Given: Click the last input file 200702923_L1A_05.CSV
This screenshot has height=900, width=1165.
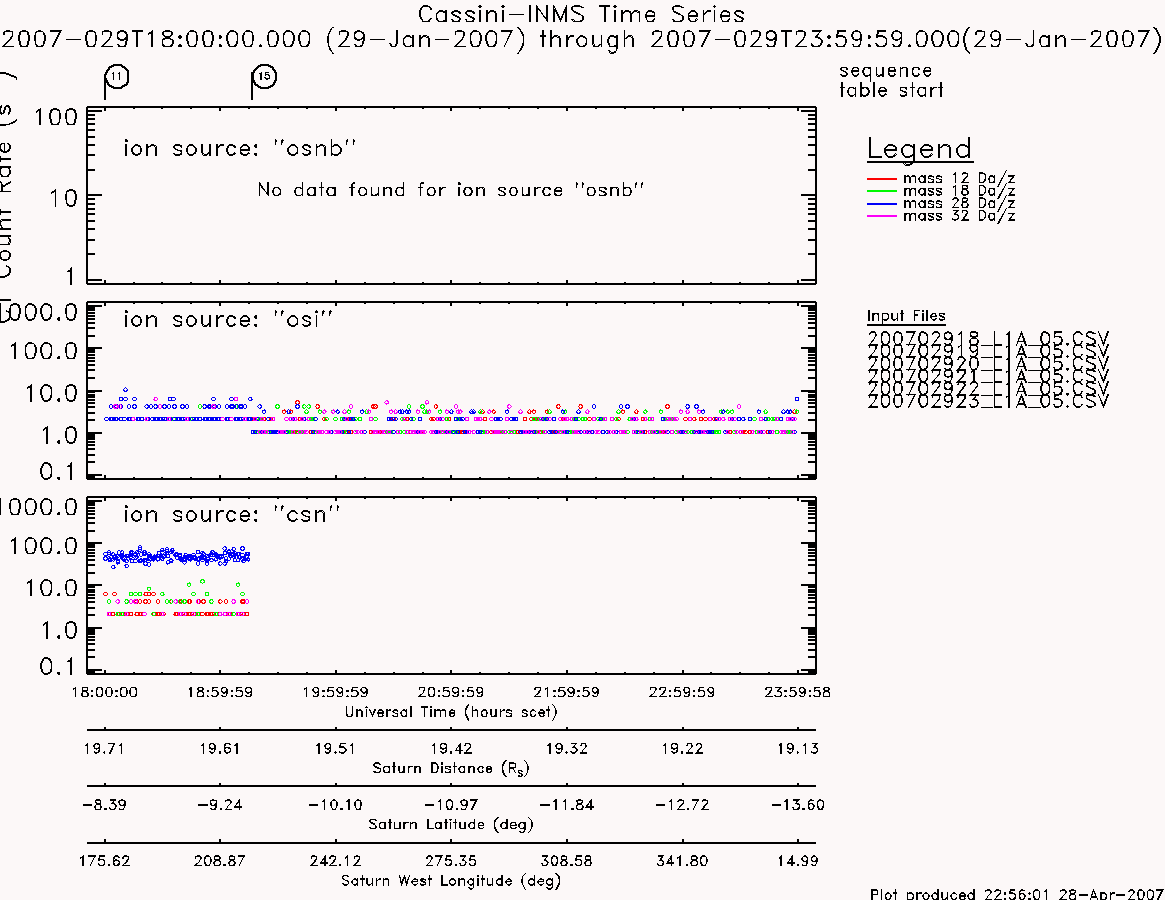Looking at the screenshot, I should pyautogui.click(x=987, y=401).
